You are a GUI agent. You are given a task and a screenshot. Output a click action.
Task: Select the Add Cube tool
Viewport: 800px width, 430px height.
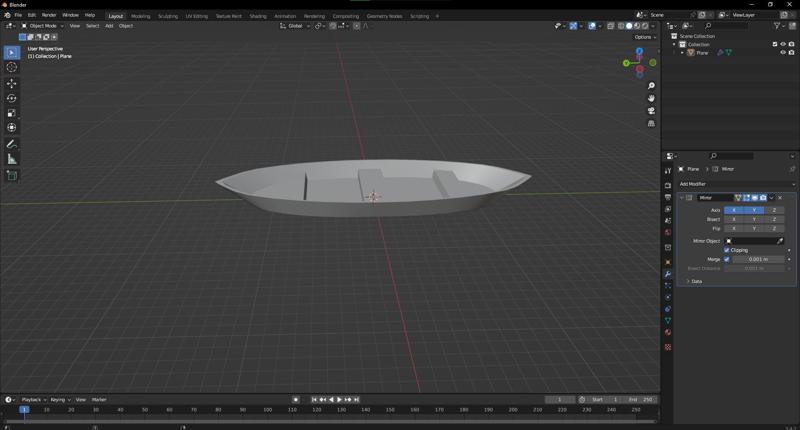pos(12,176)
